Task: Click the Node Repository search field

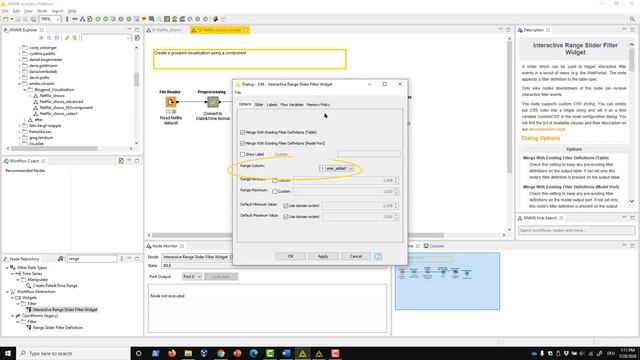Action: click(92, 259)
